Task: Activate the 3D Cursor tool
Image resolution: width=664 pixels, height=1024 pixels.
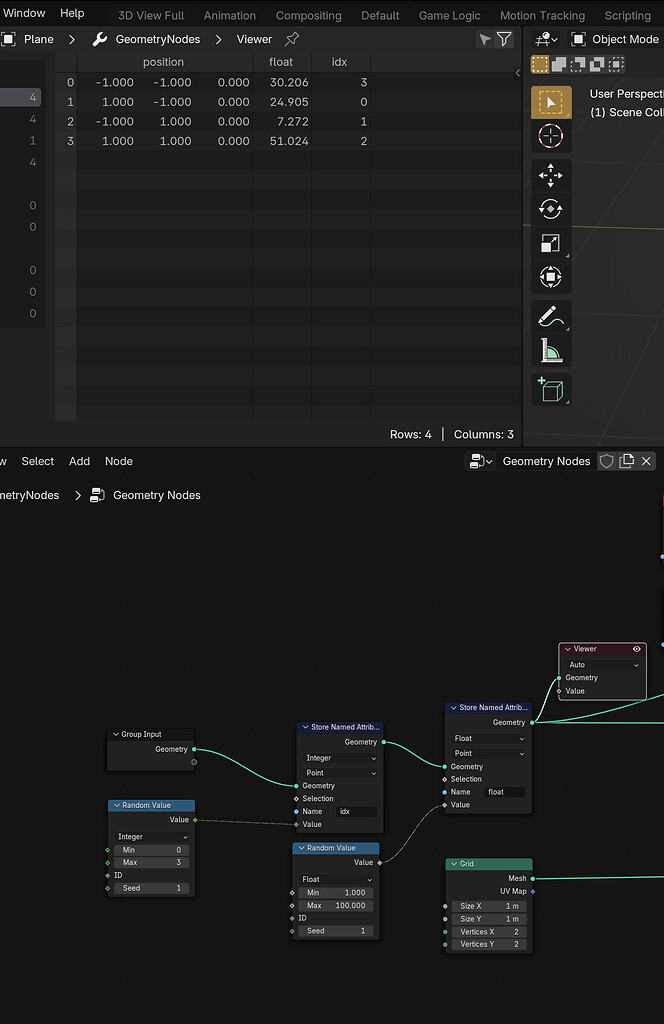Action: pos(551,136)
